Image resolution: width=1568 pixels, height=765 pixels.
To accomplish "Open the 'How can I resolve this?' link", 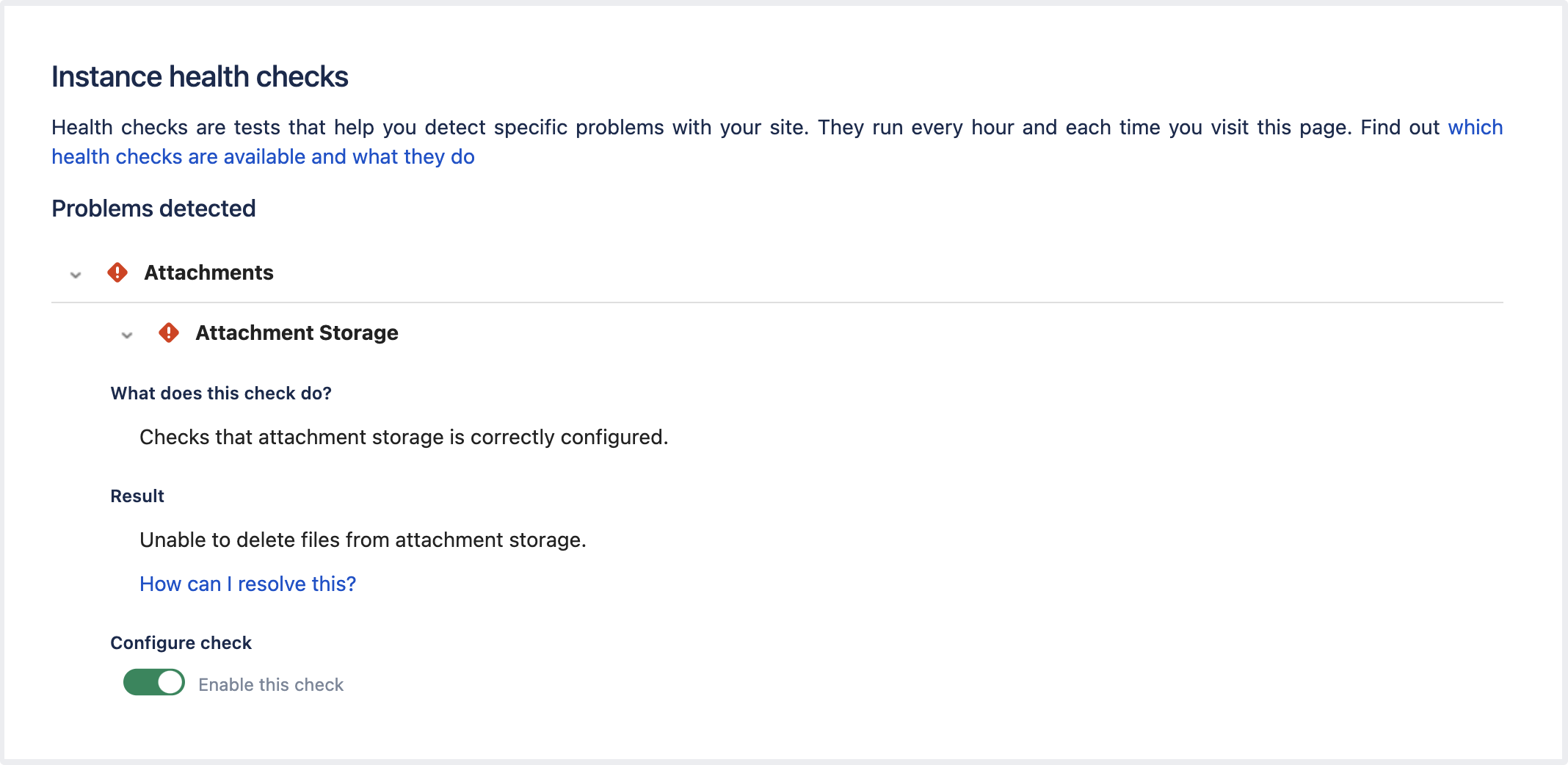I will [x=247, y=584].
